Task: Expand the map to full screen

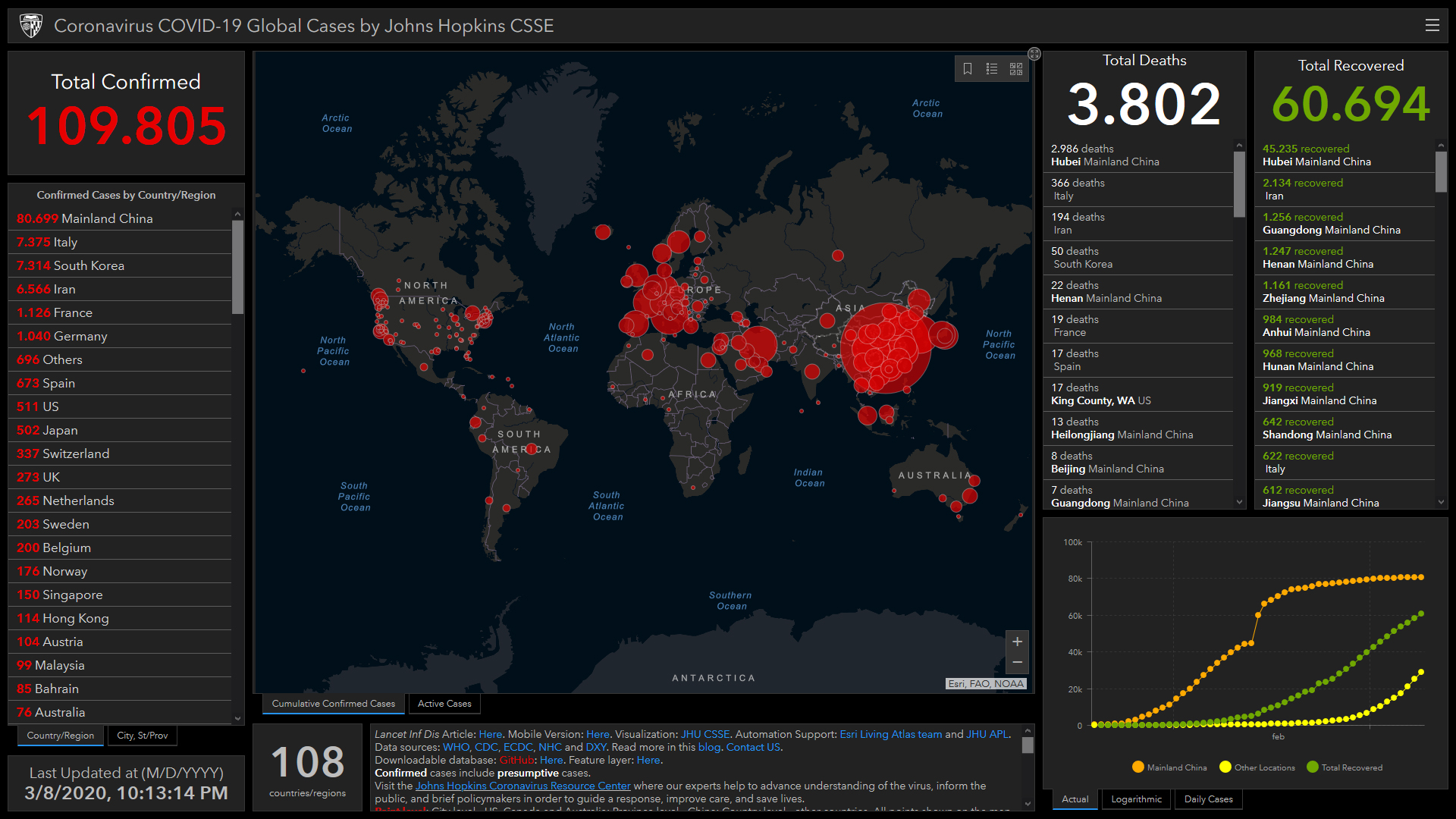Action: (1034, 54)
